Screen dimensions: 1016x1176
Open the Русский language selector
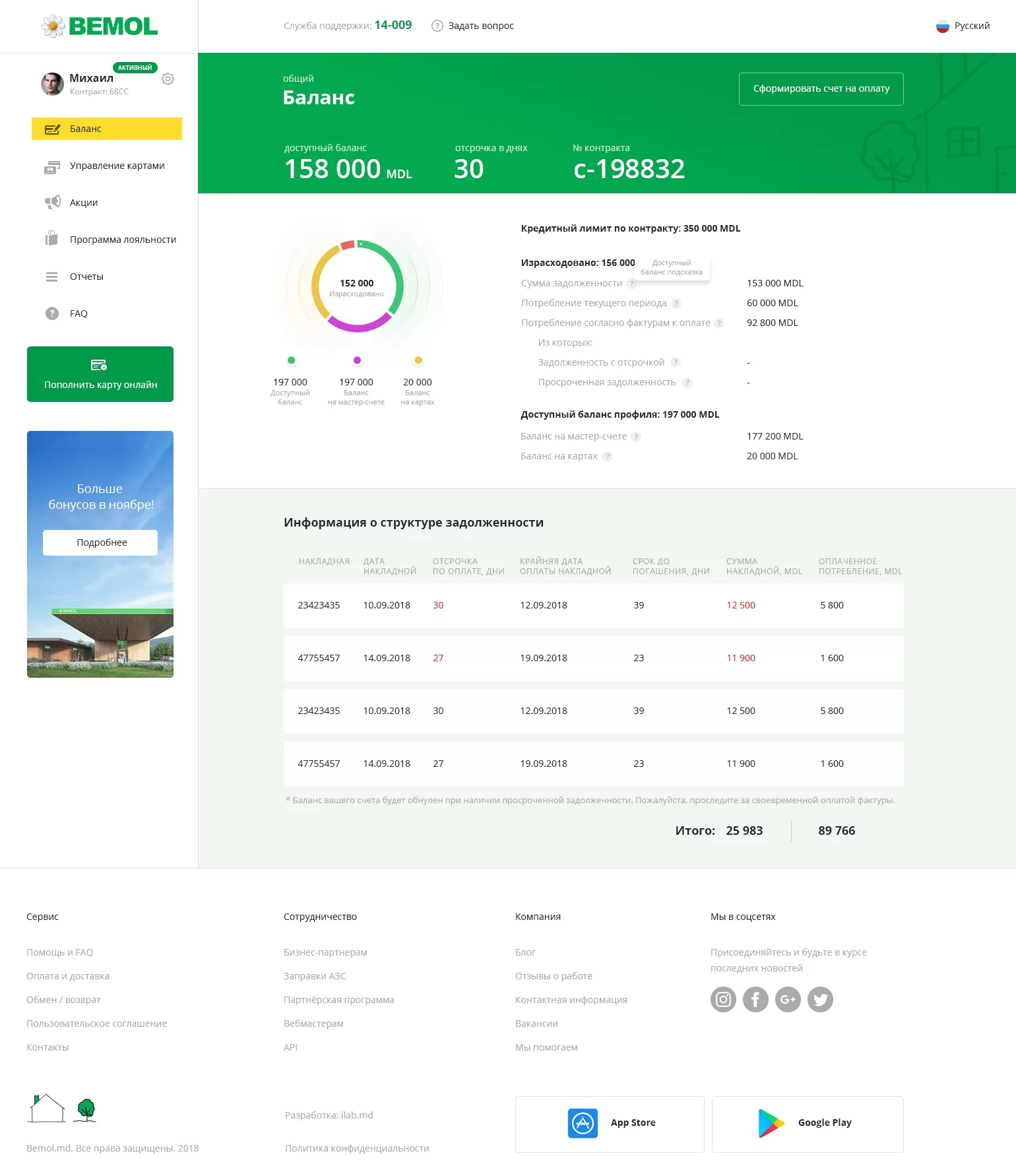963,26
